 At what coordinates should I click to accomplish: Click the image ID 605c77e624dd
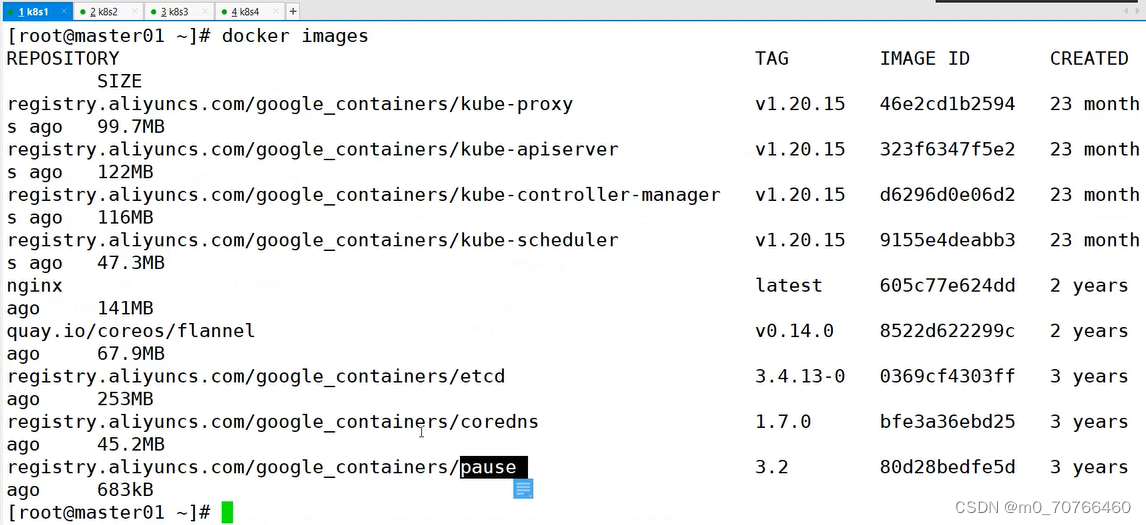coord(947,286)
